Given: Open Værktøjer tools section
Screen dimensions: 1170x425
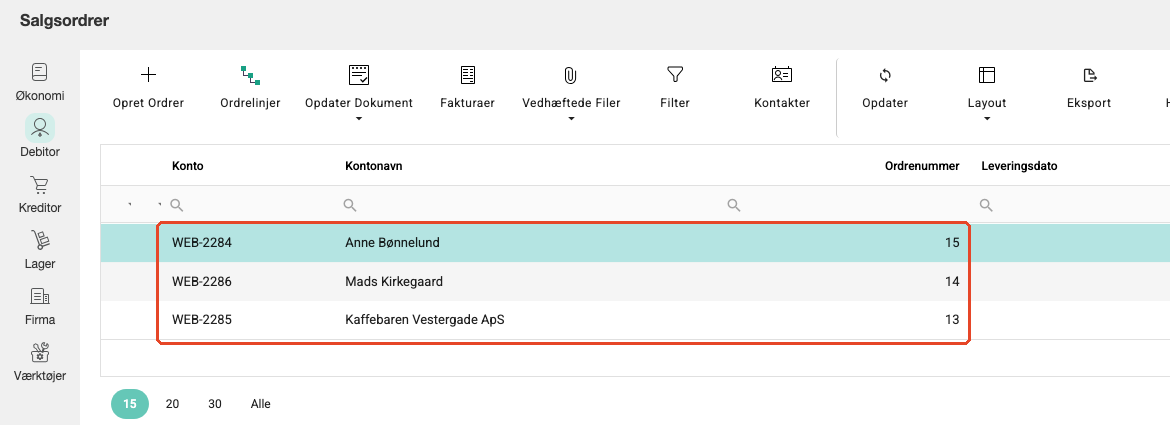Looking at the screenshot, I should click(x=40, y=362).
